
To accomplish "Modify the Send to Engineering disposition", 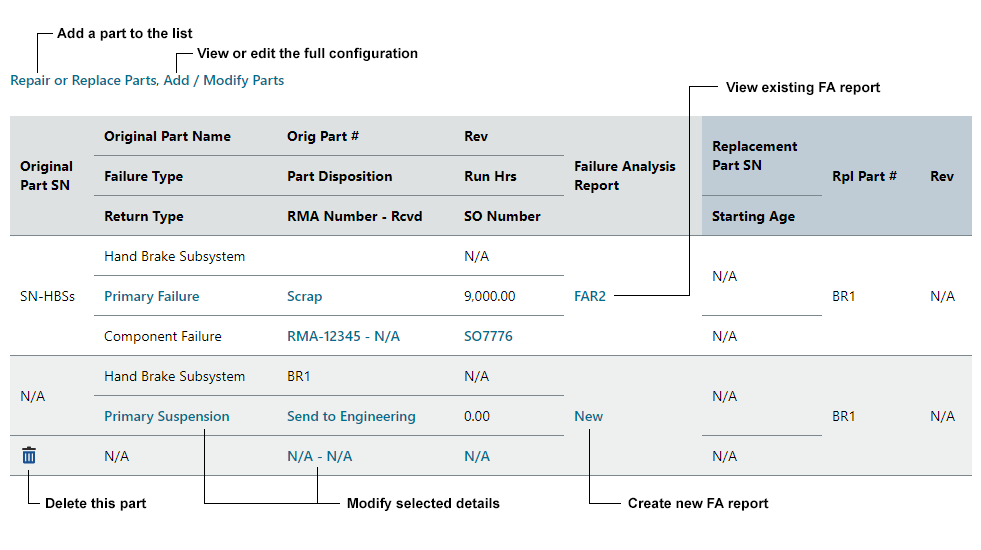I will pos(351,416).
